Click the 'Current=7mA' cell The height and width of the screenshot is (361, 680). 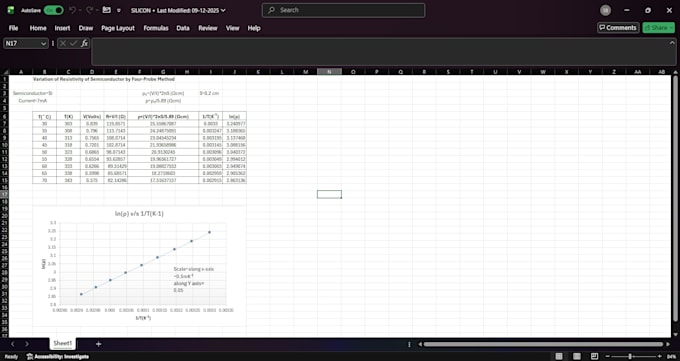click(x=33, y=101)
